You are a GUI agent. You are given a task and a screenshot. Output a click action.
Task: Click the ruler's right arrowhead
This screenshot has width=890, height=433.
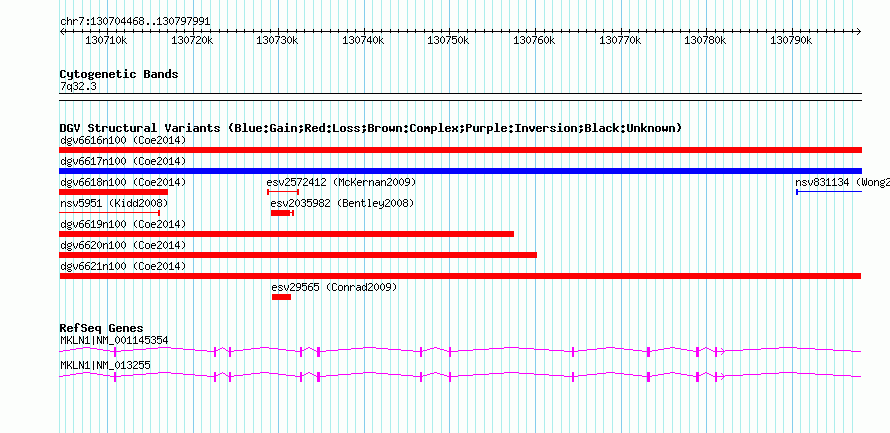click(859, 31)
